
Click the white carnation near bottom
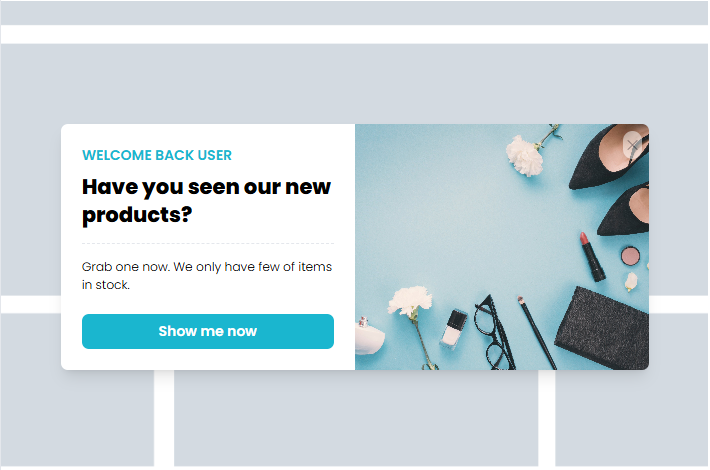point(410,301)
